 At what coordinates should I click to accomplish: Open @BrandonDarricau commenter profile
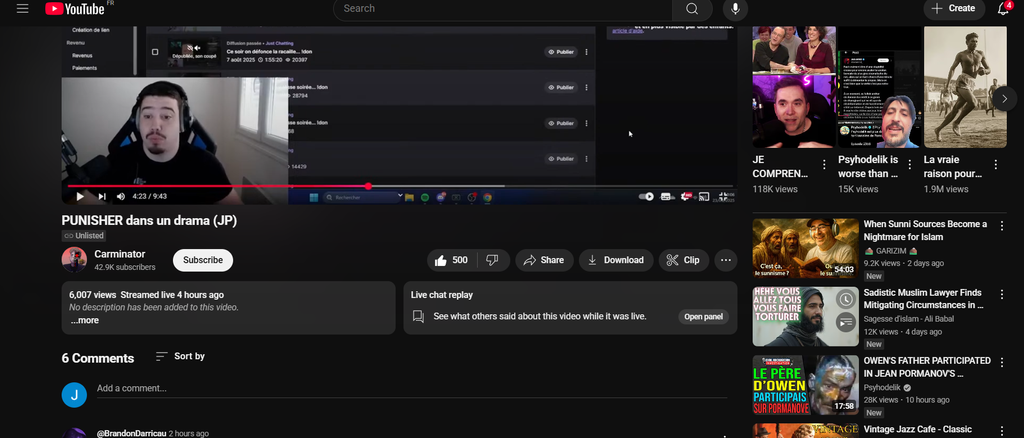(132, 433)
